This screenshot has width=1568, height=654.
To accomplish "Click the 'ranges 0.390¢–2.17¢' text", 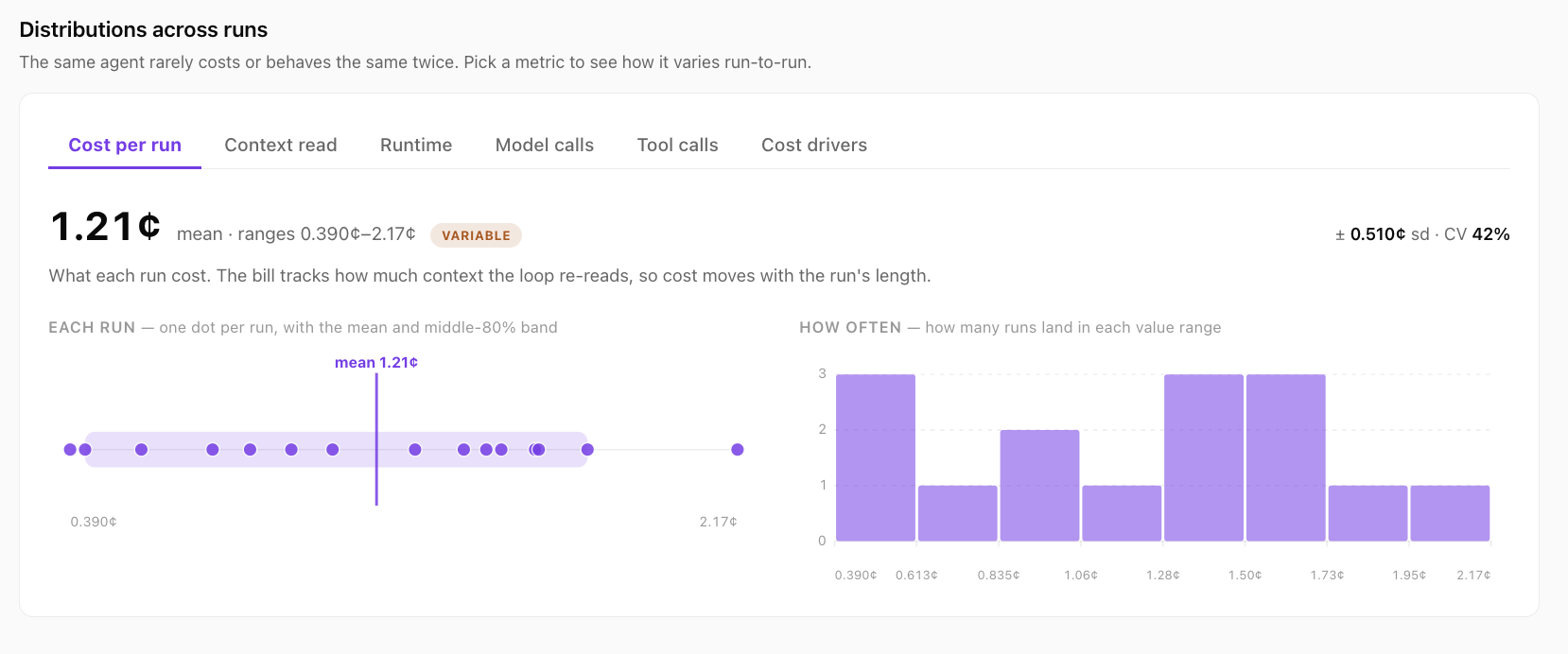I will click(326, 233).
